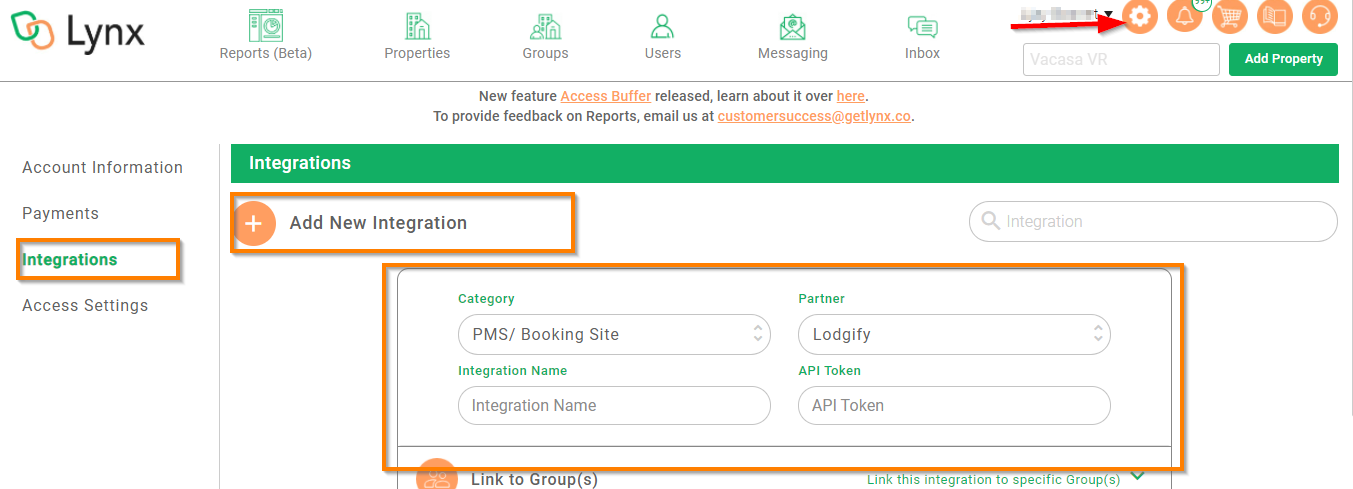The width and height of the screenshot is (1353, 489).
Task: Click the orange plus add icon
Action: tap(254, 223)
